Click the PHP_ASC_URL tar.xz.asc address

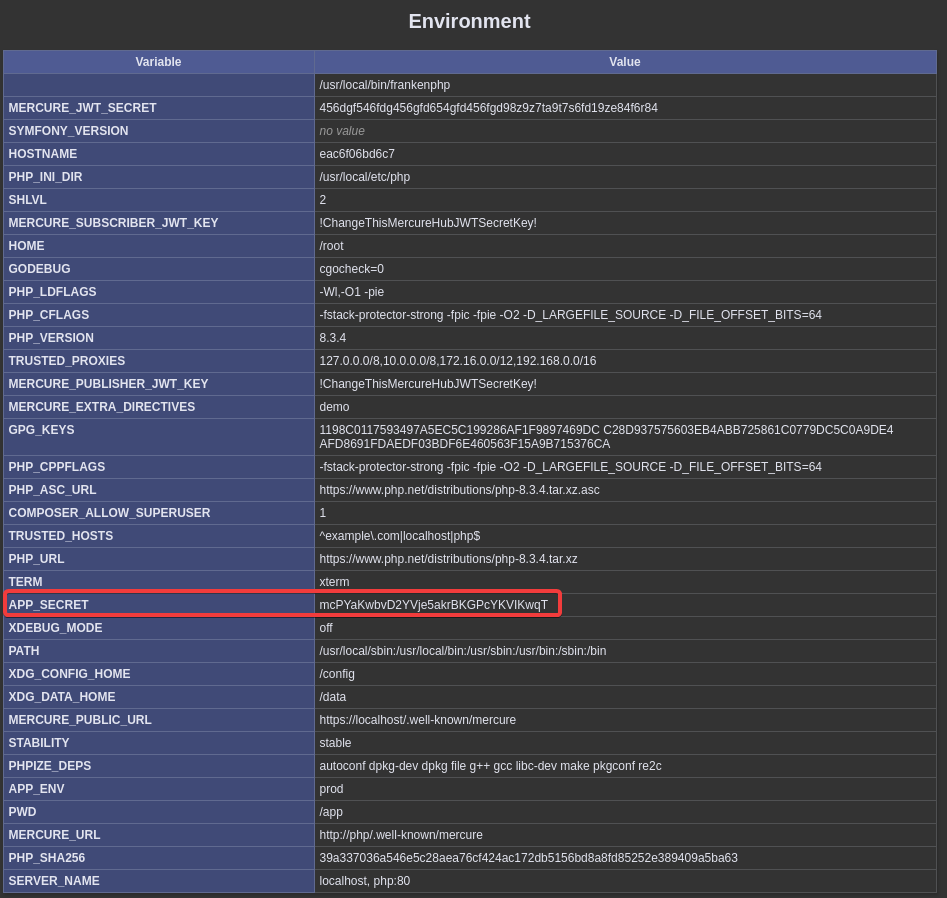459,490
